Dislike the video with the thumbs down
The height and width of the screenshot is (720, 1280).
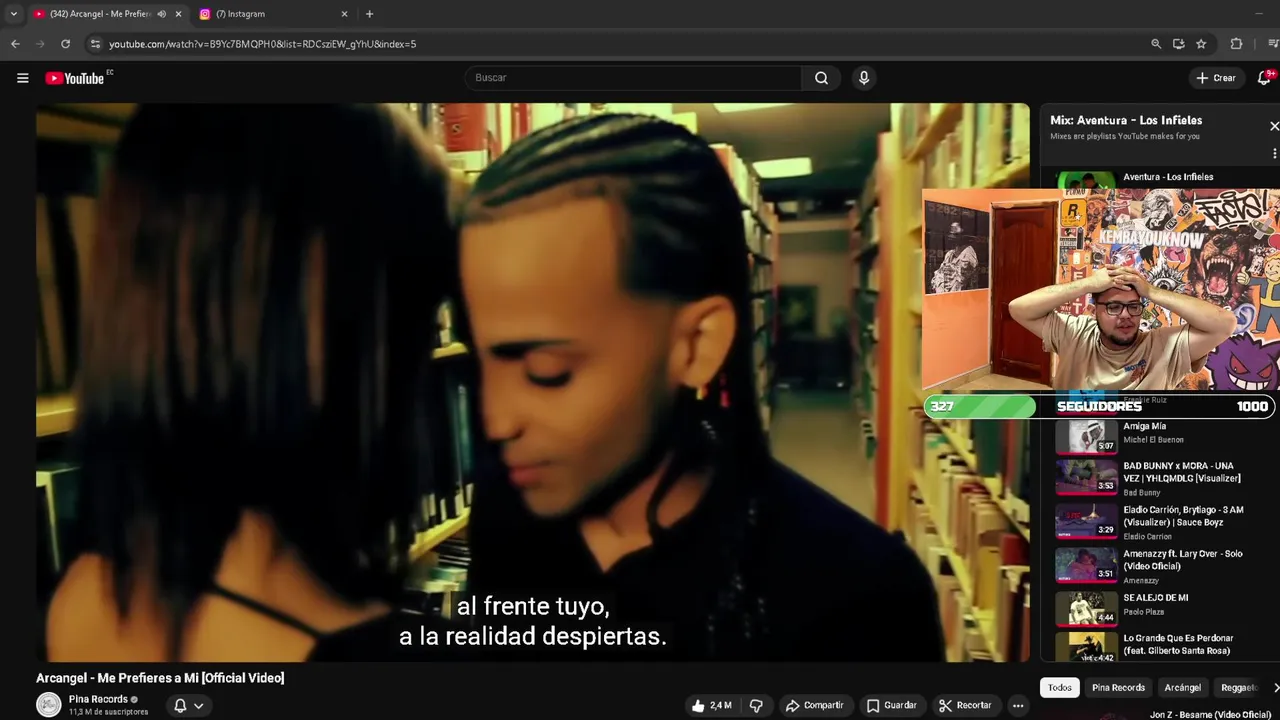pyautogui.click(x=756, y=705)
